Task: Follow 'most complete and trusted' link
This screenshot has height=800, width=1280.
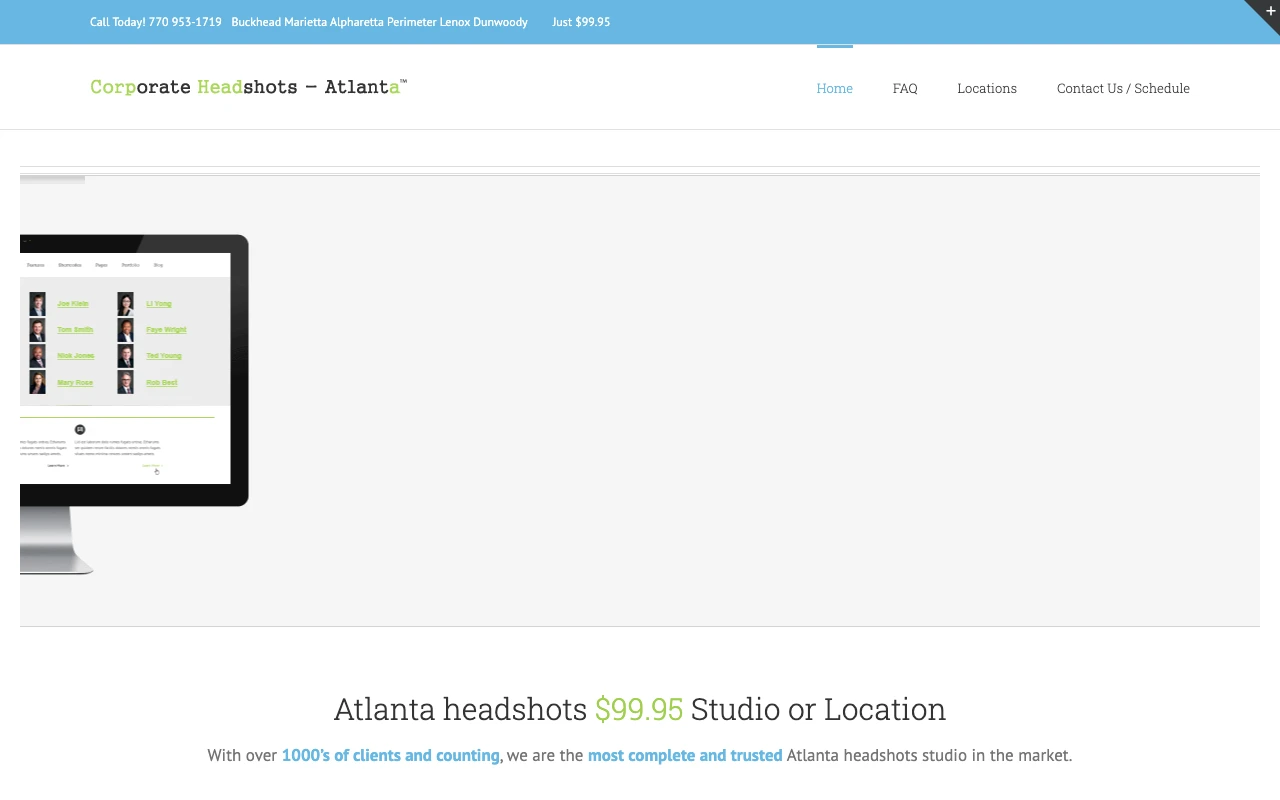Action: 684,755
